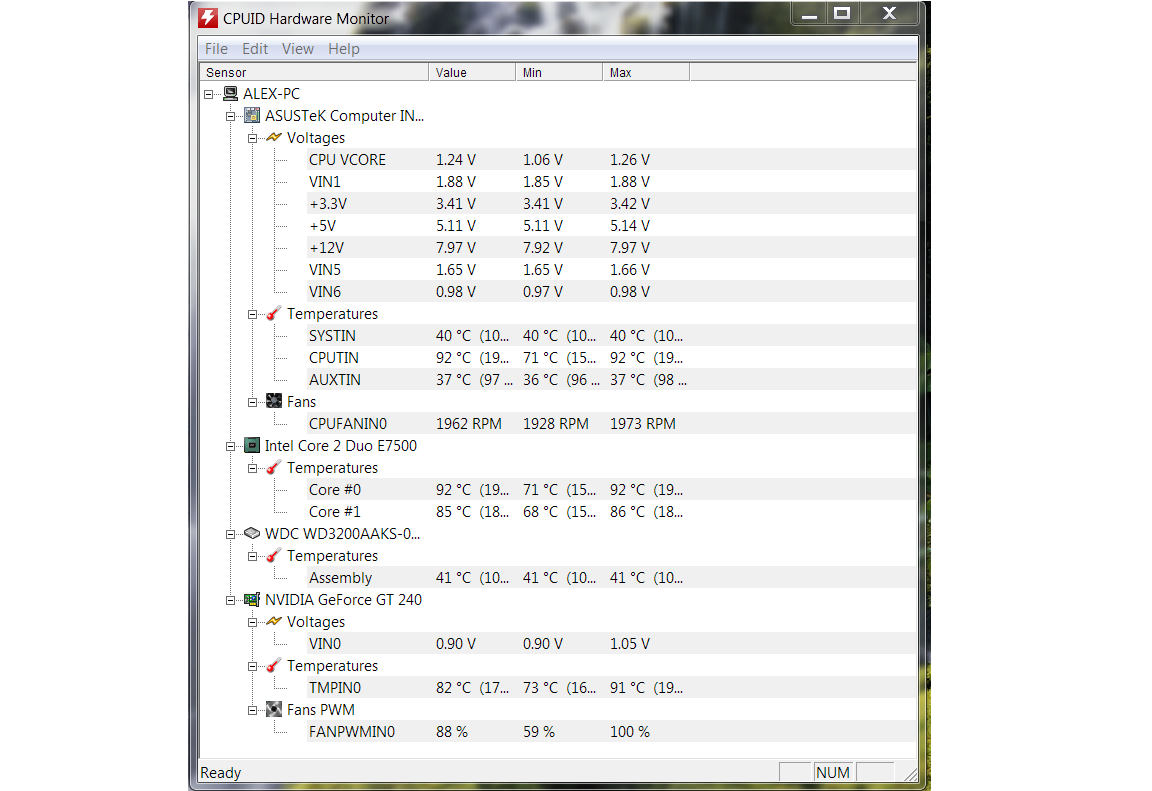1152x791 pixels.
Task: Click the Fans icon under ASUSTeK
Action: (274, 401)
